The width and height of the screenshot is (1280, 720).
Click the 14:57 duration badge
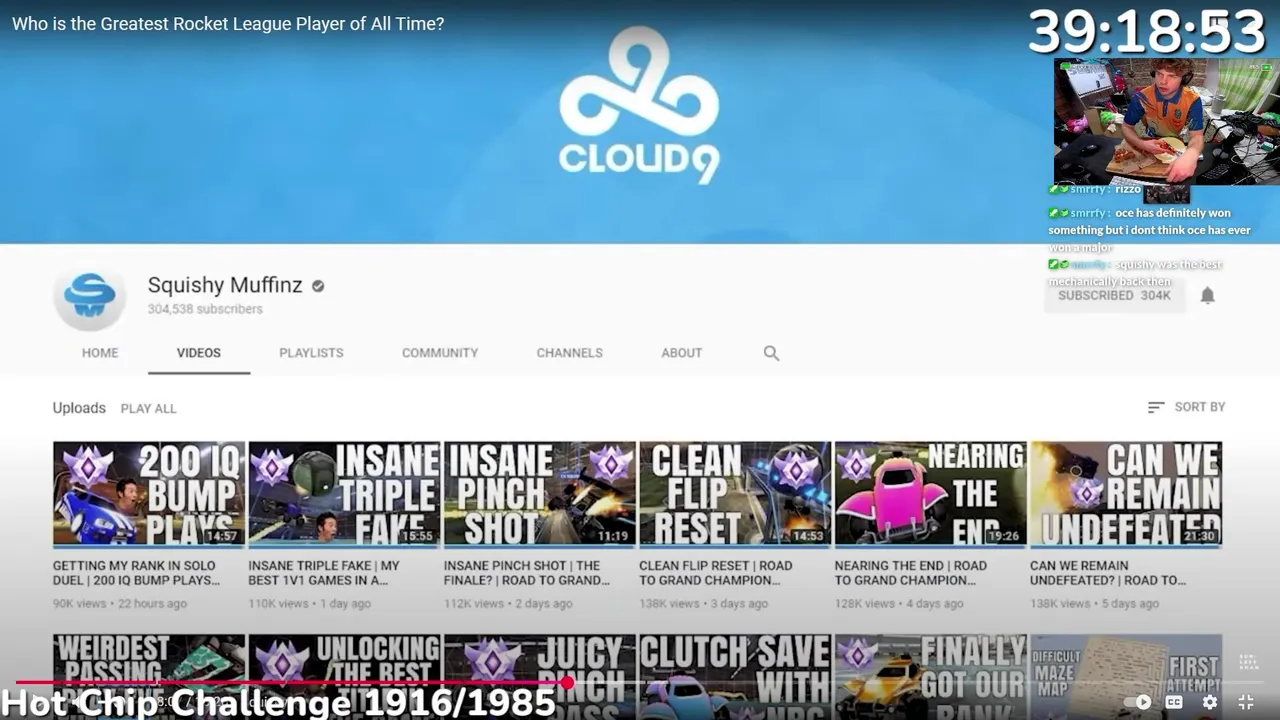pos(223,536)
